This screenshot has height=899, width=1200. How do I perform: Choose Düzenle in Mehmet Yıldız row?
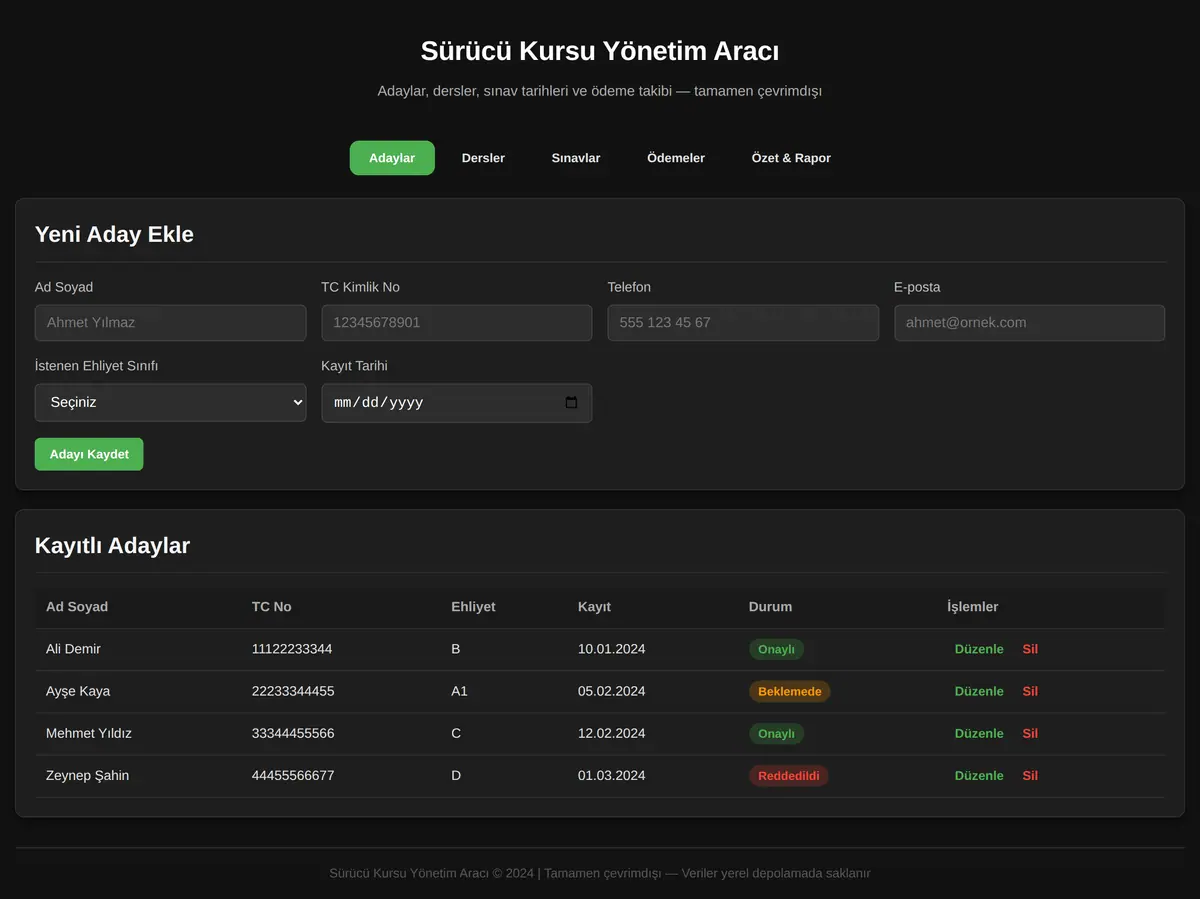(x=979, y=733)
